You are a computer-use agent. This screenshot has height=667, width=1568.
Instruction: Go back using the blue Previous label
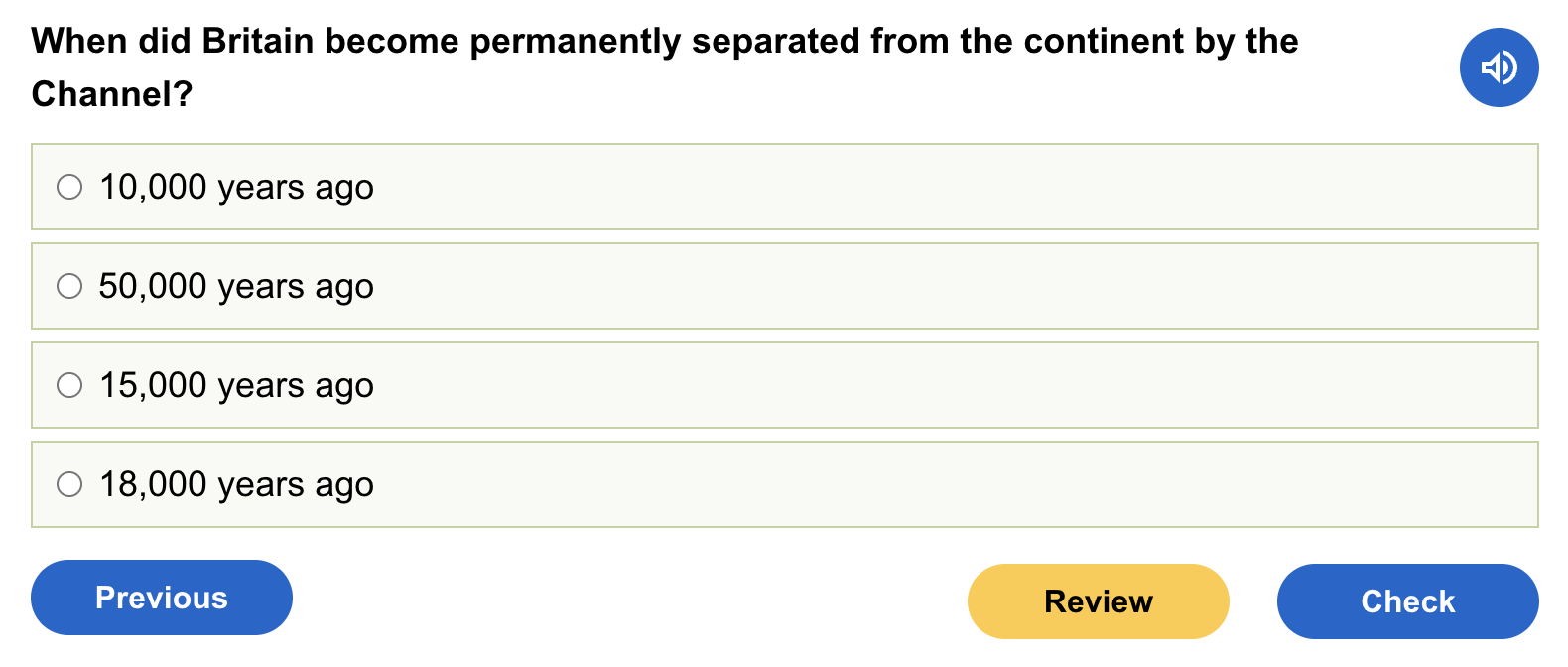(162, 598)
